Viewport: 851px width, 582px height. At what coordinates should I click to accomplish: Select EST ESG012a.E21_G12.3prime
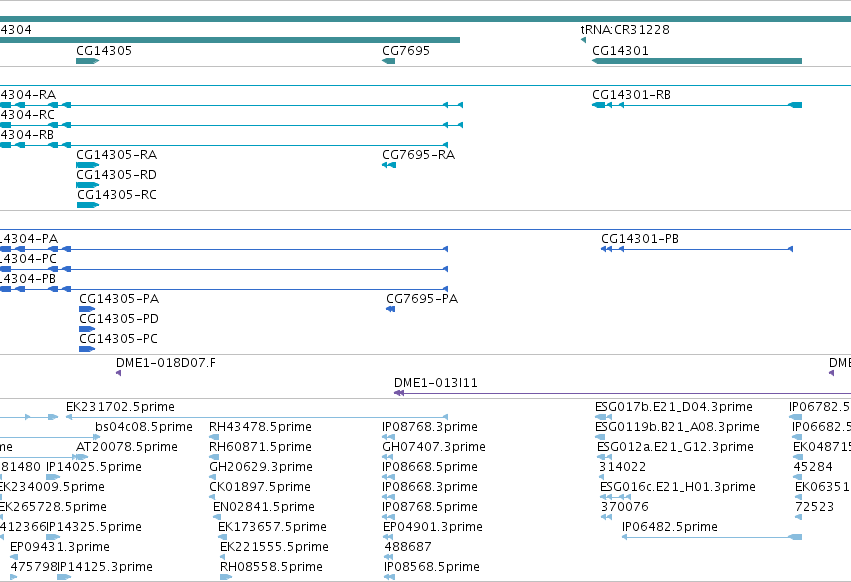click(675, 447)
